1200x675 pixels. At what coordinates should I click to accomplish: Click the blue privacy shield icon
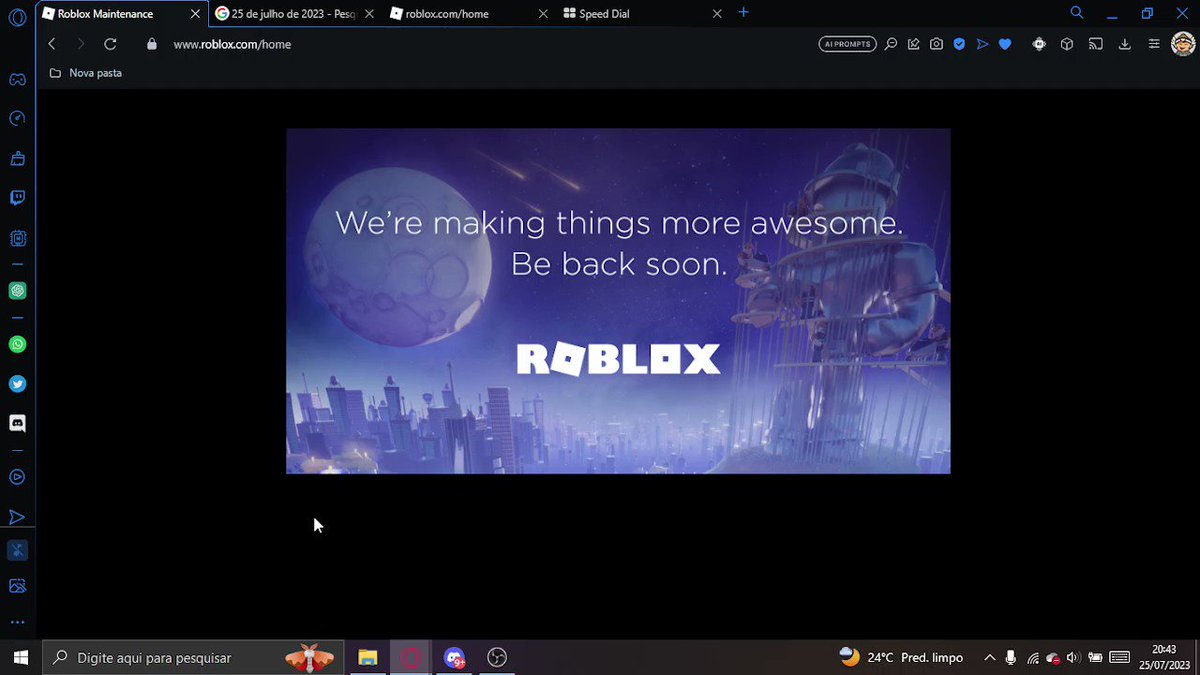tap(959, 44)
